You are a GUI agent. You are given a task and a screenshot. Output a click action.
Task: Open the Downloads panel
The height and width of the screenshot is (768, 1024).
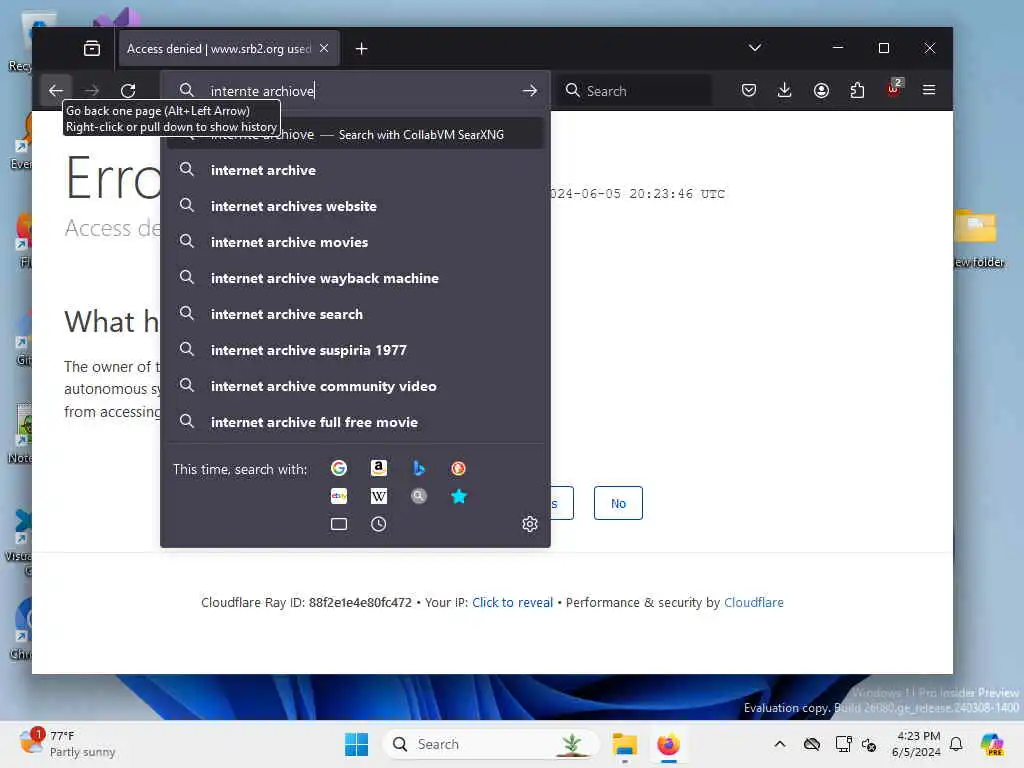[x=784, y=90]
